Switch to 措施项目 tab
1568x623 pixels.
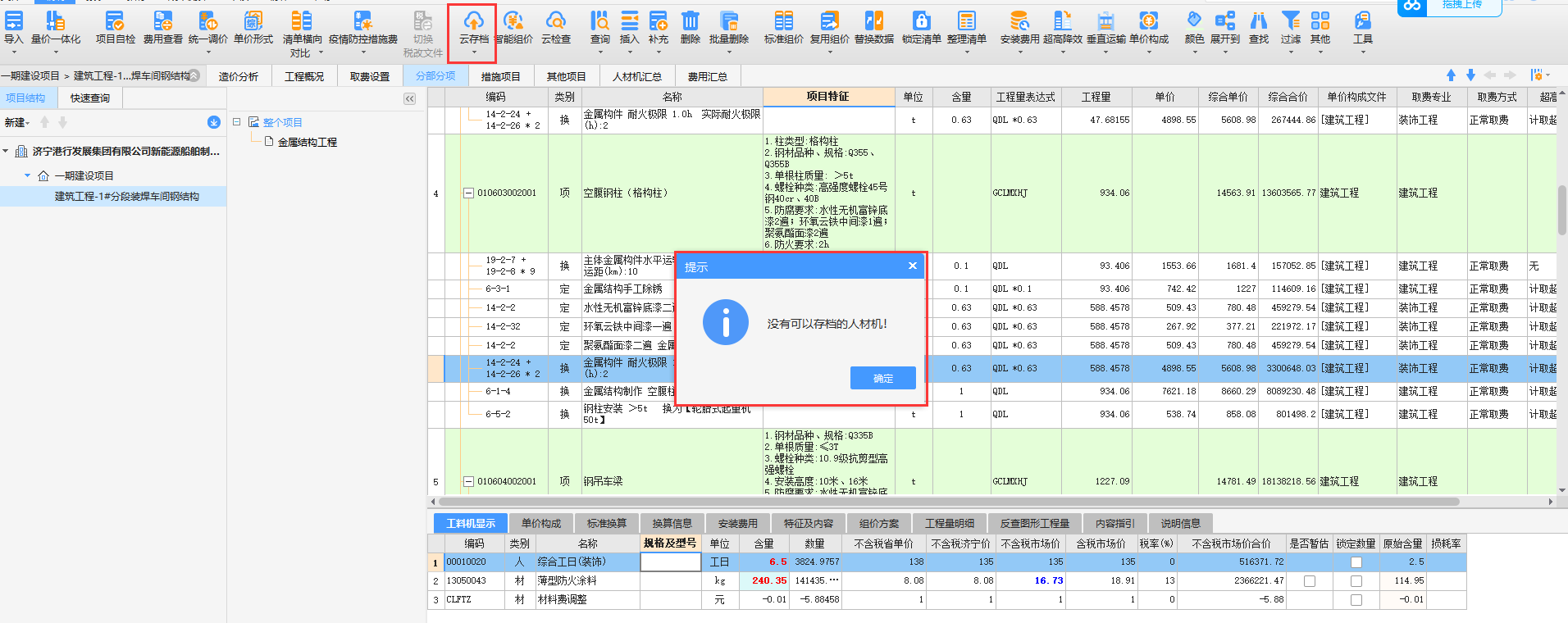(501, 76)
